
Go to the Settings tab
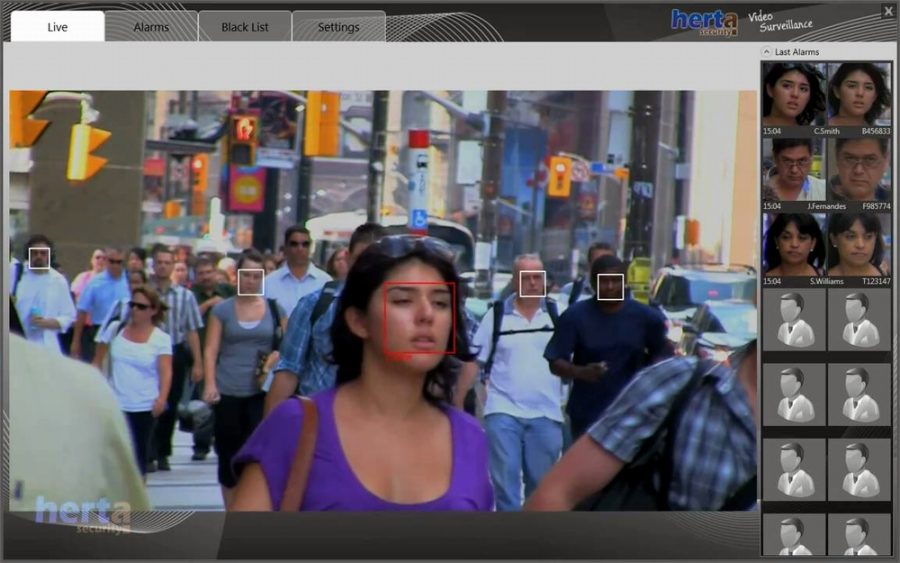338,27
